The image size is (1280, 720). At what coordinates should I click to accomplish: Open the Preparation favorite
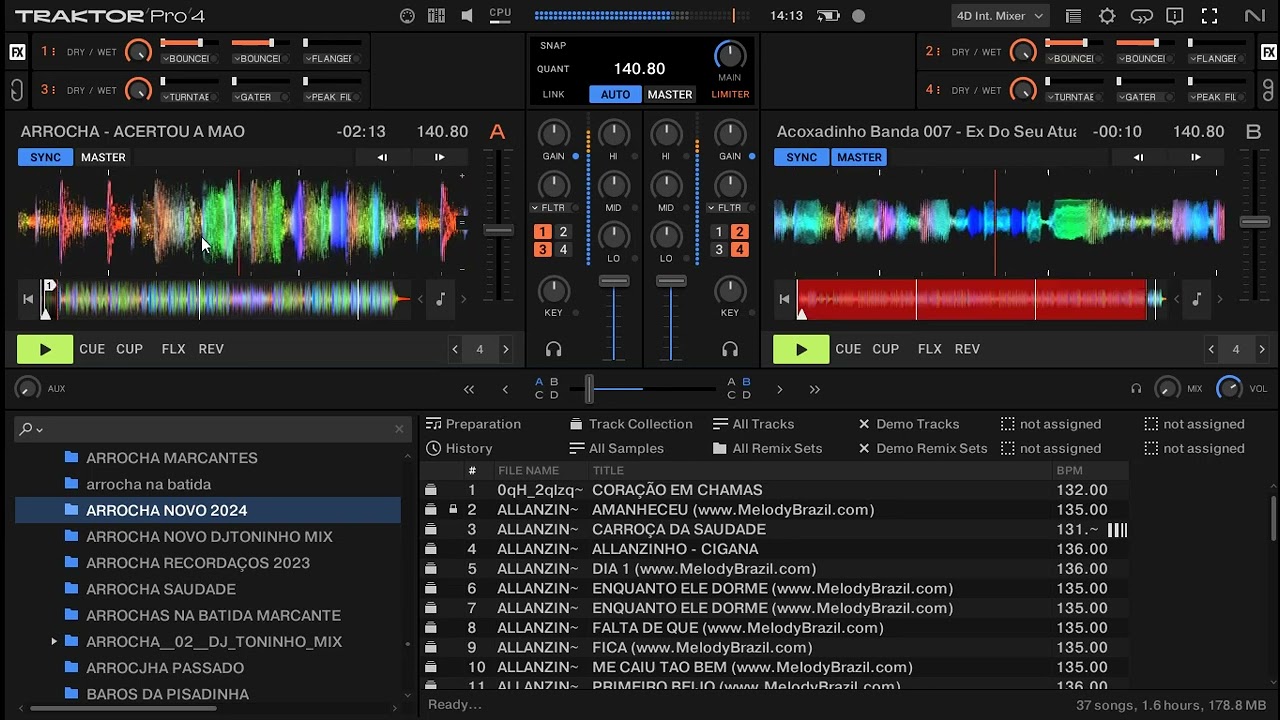tap(474, 424)
